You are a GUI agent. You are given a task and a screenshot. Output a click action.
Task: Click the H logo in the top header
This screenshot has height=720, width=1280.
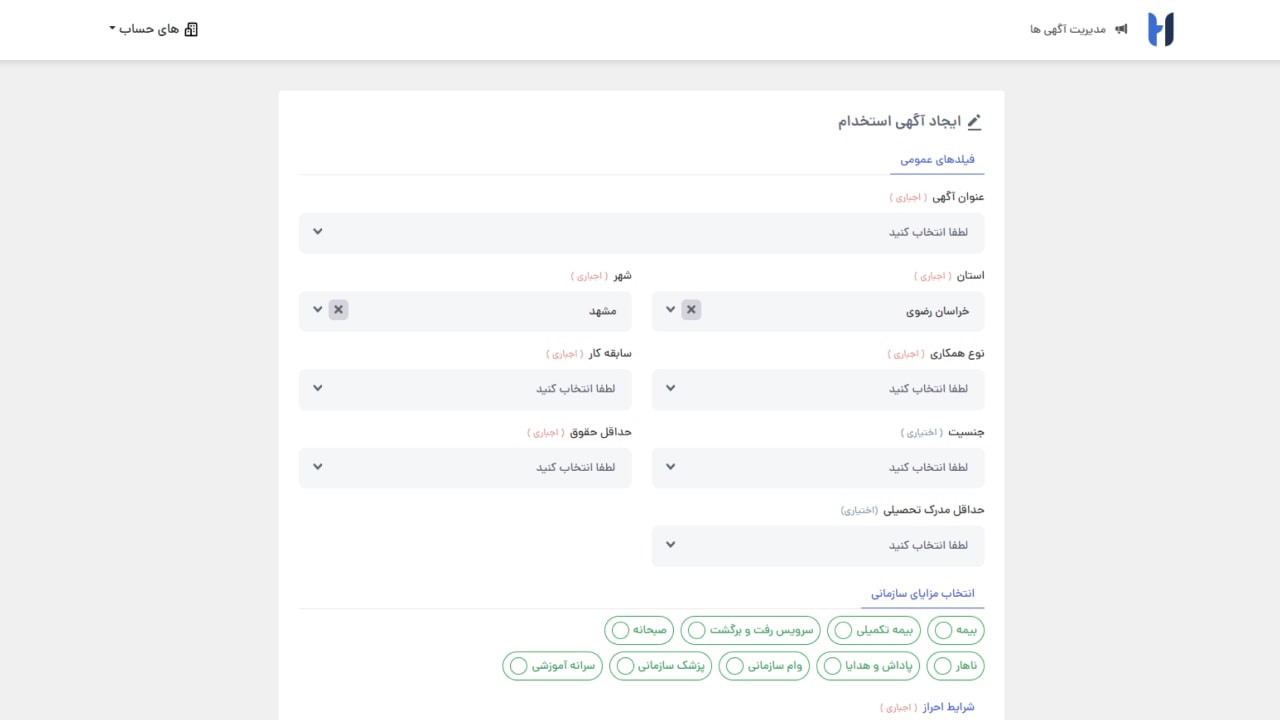(1160, 29)
